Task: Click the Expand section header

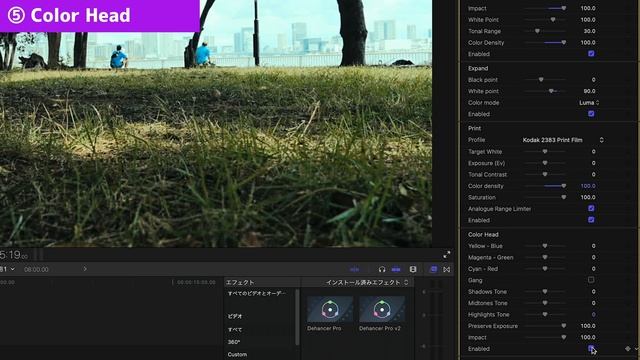Action: click(x=478, y=68)
